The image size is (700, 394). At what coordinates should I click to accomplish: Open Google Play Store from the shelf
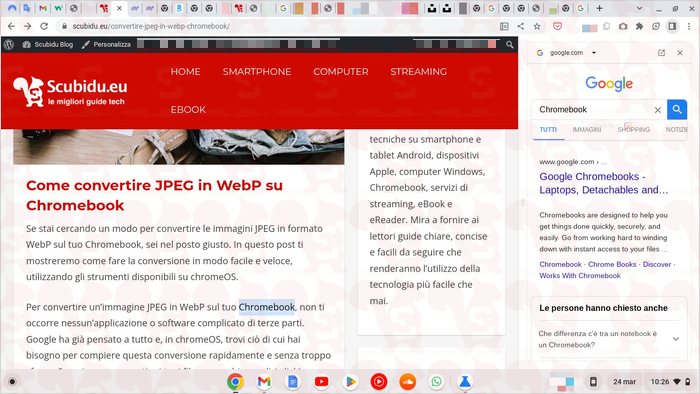coord(350,382)
